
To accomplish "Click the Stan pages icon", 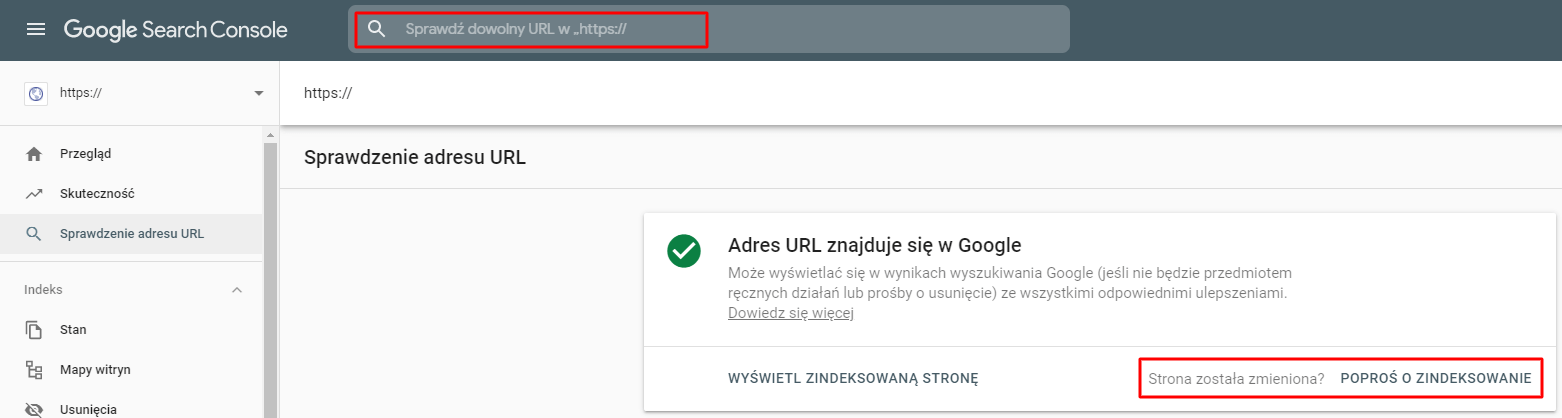I will click(34, 330).
